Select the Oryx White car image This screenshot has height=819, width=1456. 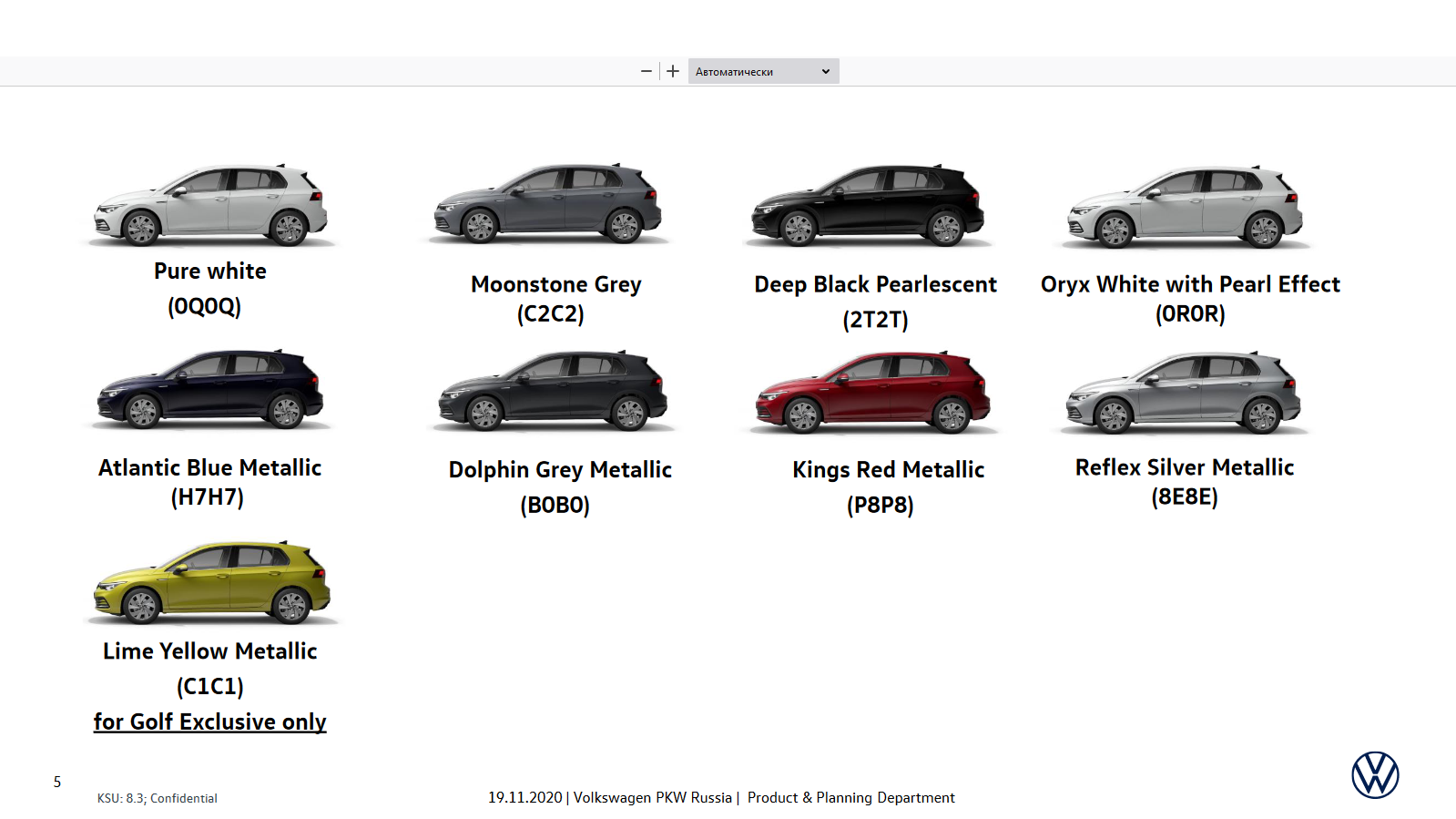(x=1186, y=207)
